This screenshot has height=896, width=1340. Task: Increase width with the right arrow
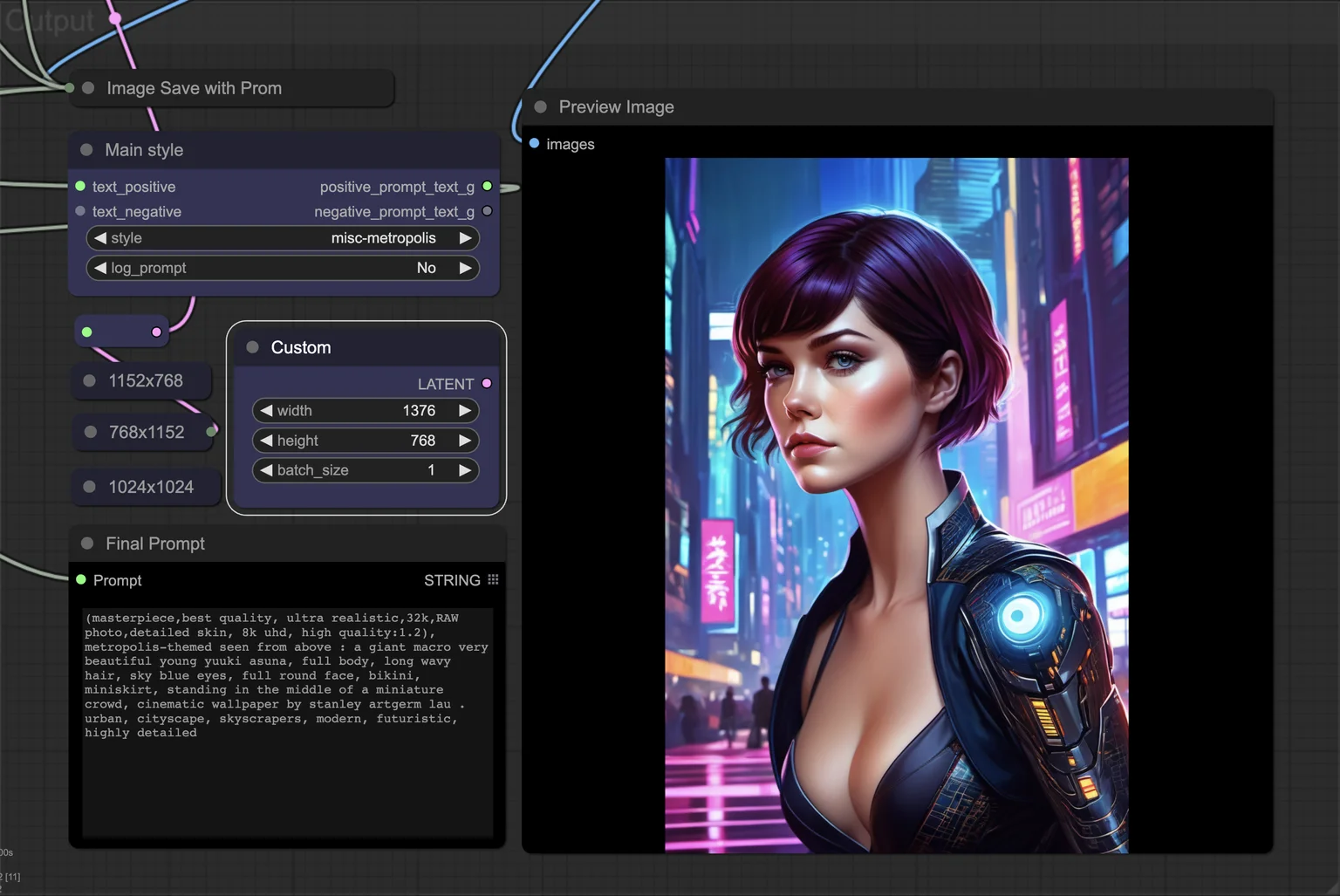[465, 410]
